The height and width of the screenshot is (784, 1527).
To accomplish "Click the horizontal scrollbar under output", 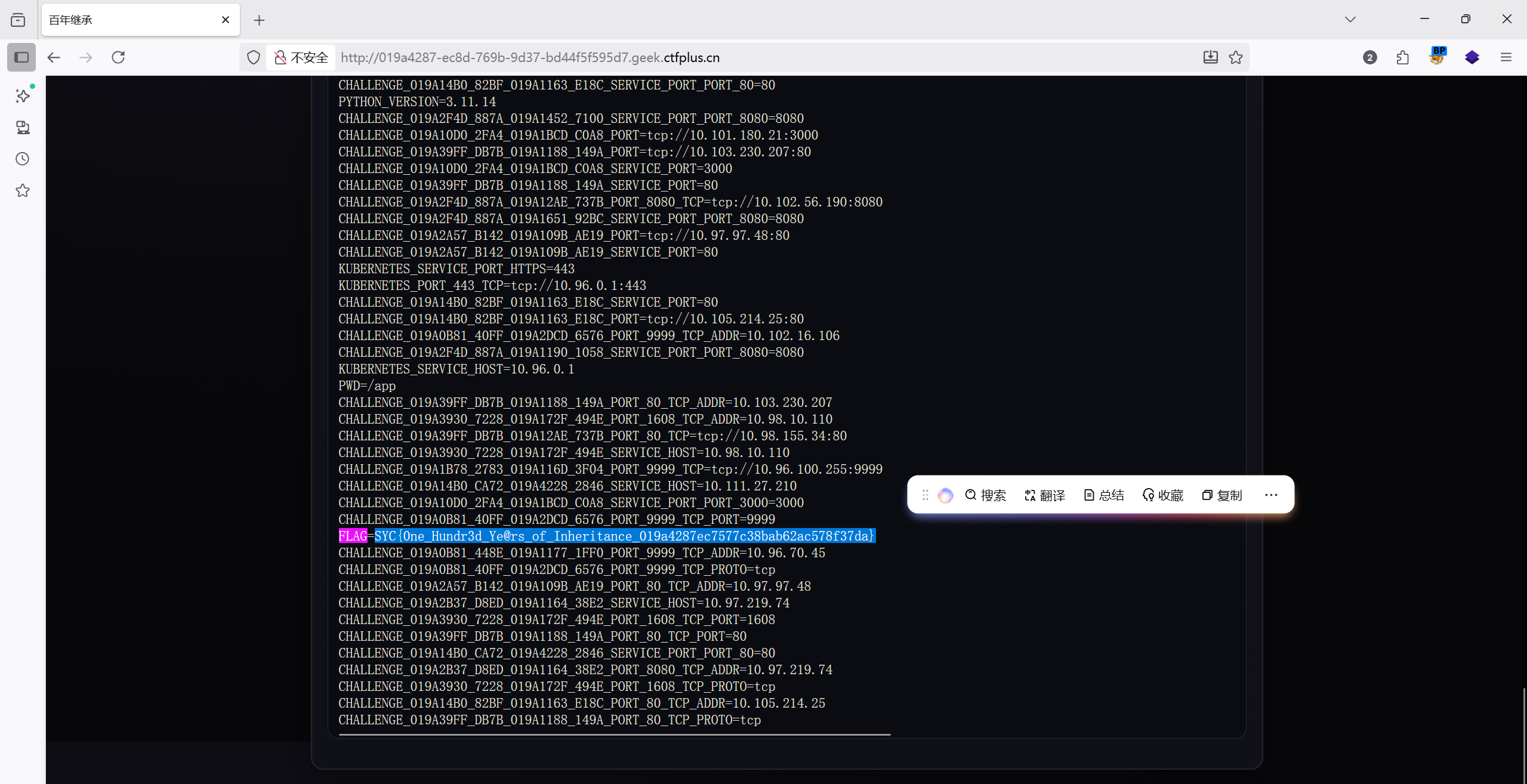I will (615, 734).
